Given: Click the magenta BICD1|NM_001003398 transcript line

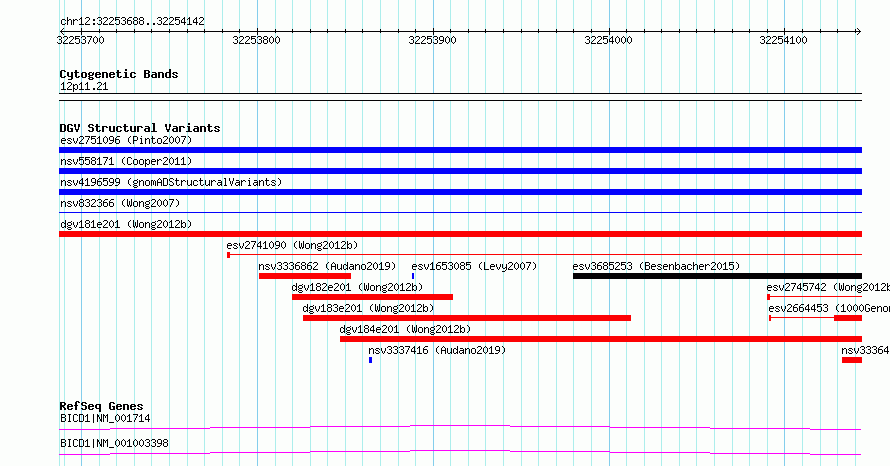Looking at the screenshot, I should point(460,452).
